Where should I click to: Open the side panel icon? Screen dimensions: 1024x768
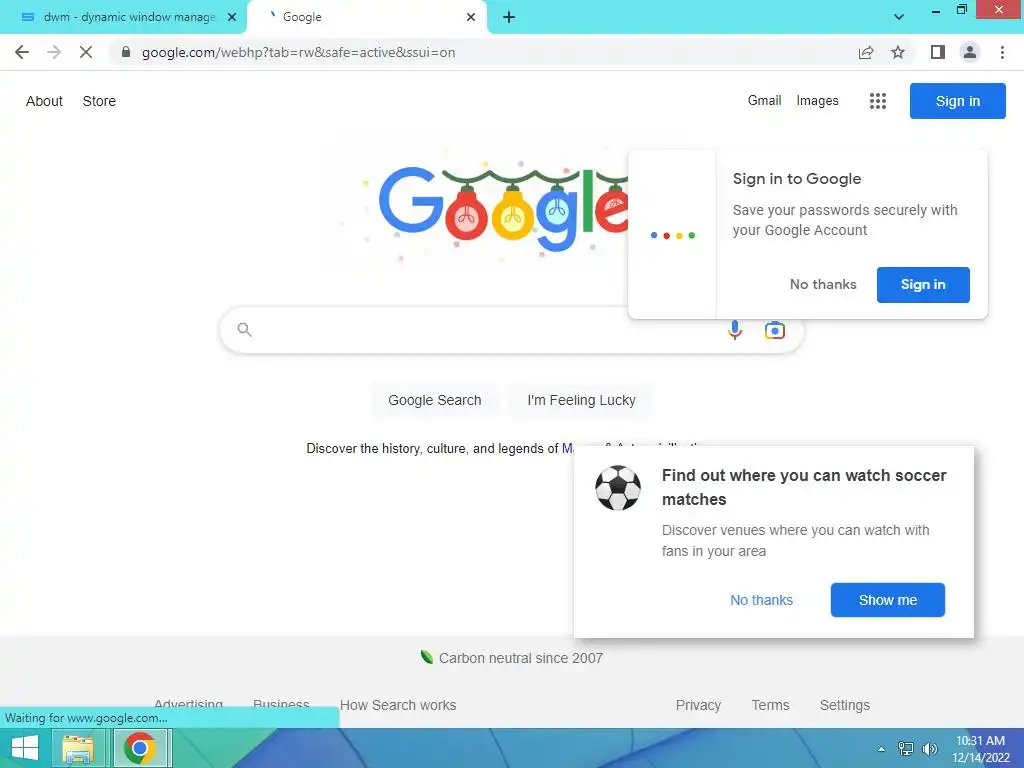click(938, 52)
